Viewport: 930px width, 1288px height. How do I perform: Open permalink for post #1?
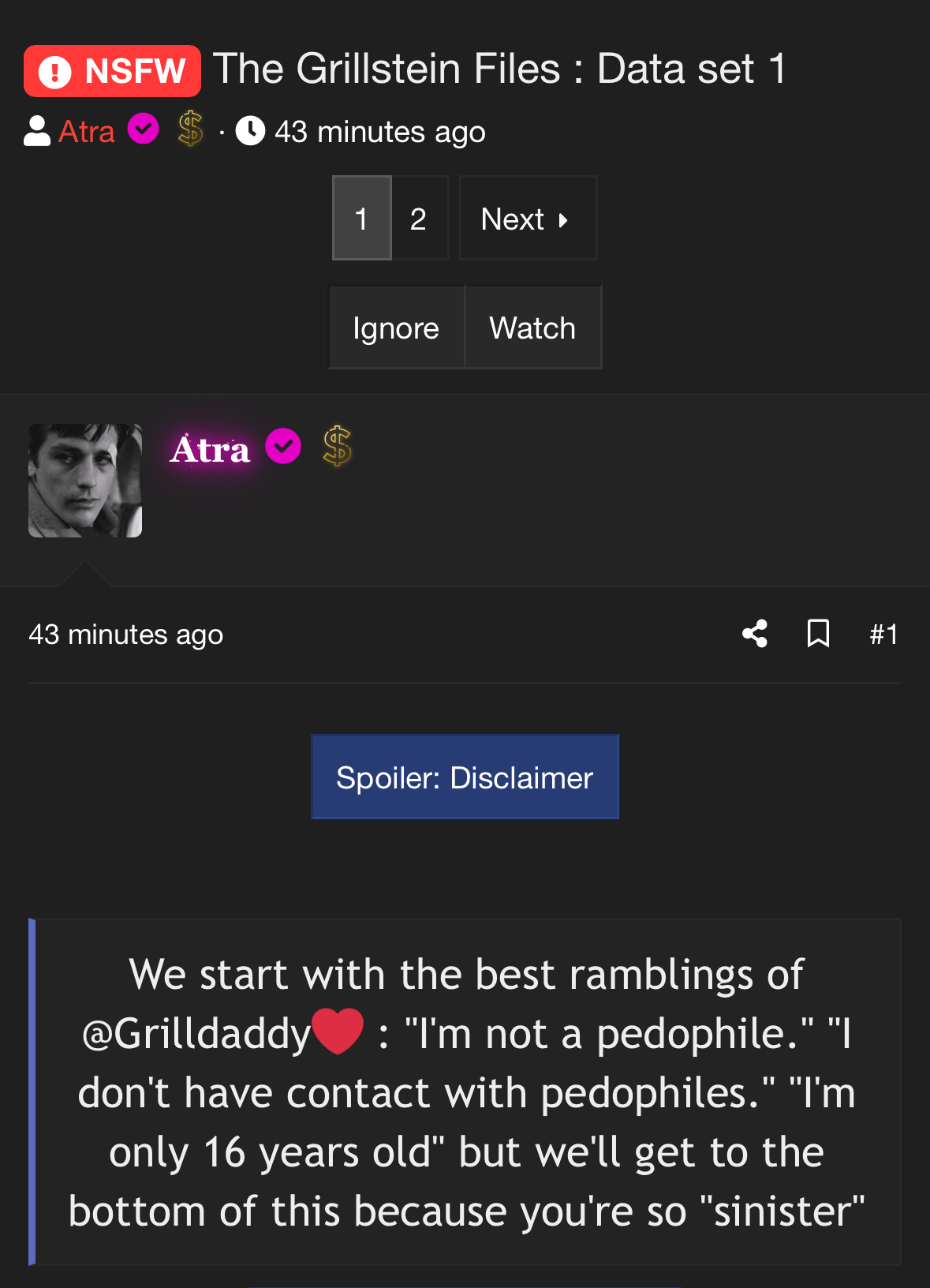click(883, 635)
